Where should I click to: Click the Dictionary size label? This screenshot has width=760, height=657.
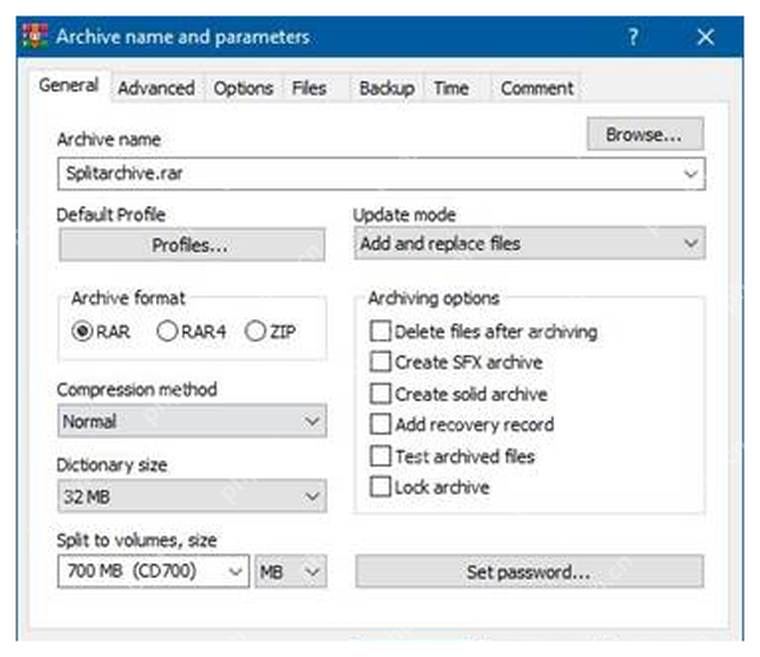click(112, 465)
